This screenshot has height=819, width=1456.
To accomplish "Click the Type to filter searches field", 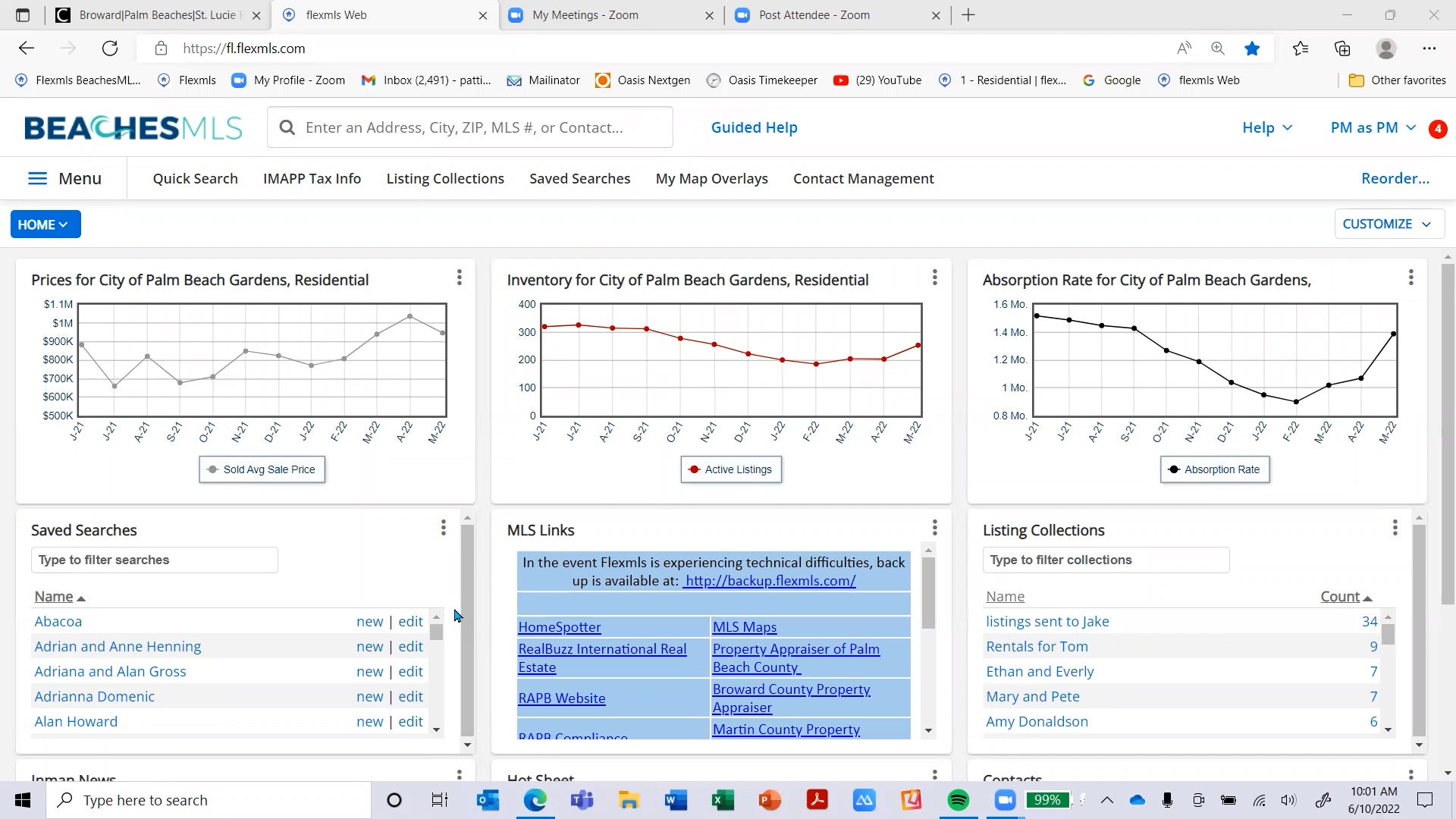I will click(x=154, y=560).
